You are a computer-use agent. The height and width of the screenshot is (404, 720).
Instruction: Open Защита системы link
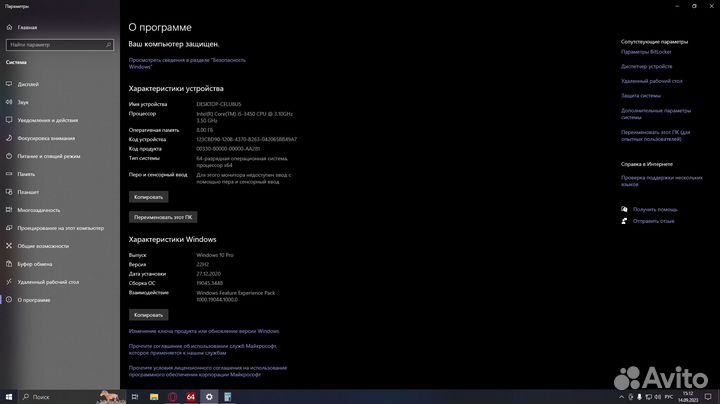(641, 96)
